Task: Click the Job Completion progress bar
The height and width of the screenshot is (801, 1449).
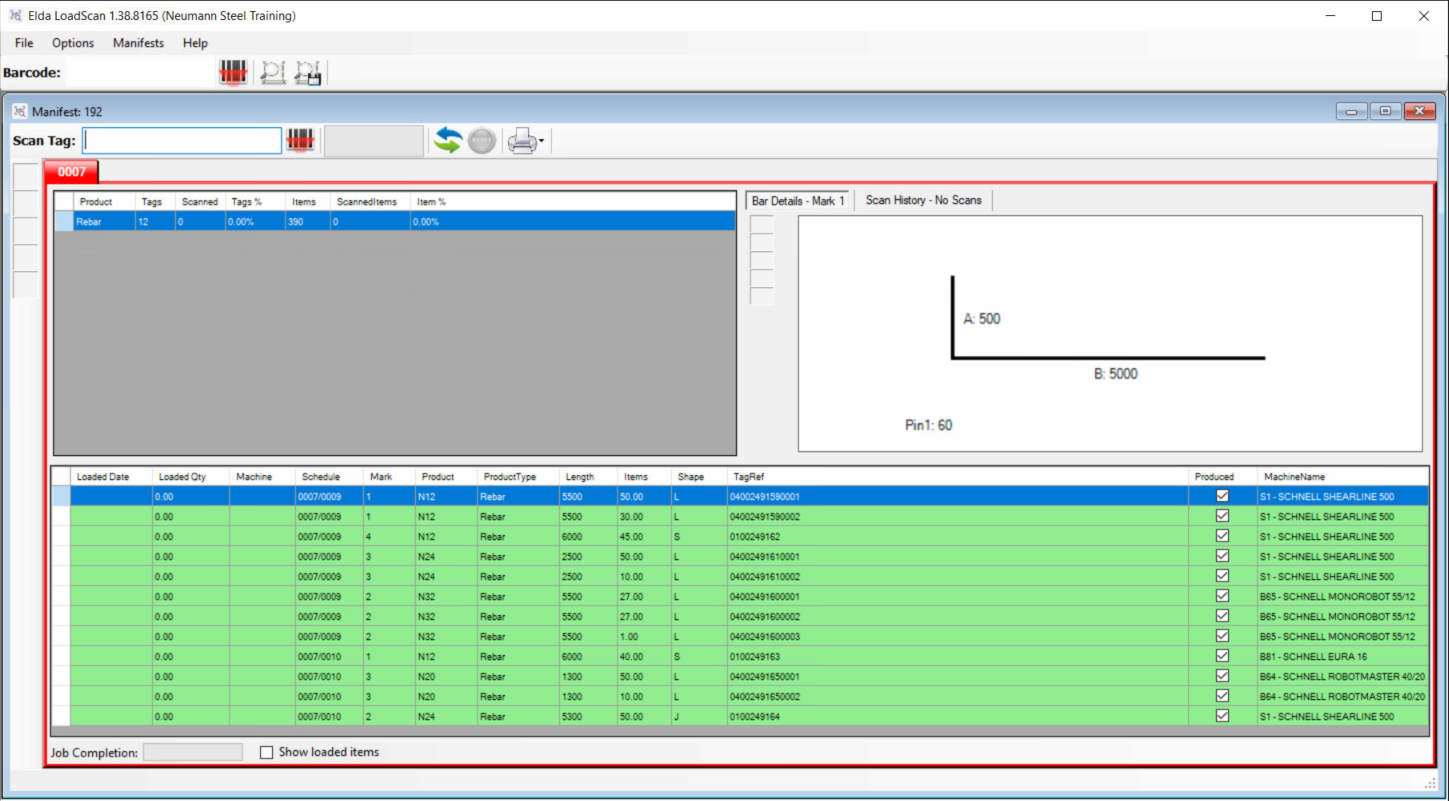Action: (192, 752)
